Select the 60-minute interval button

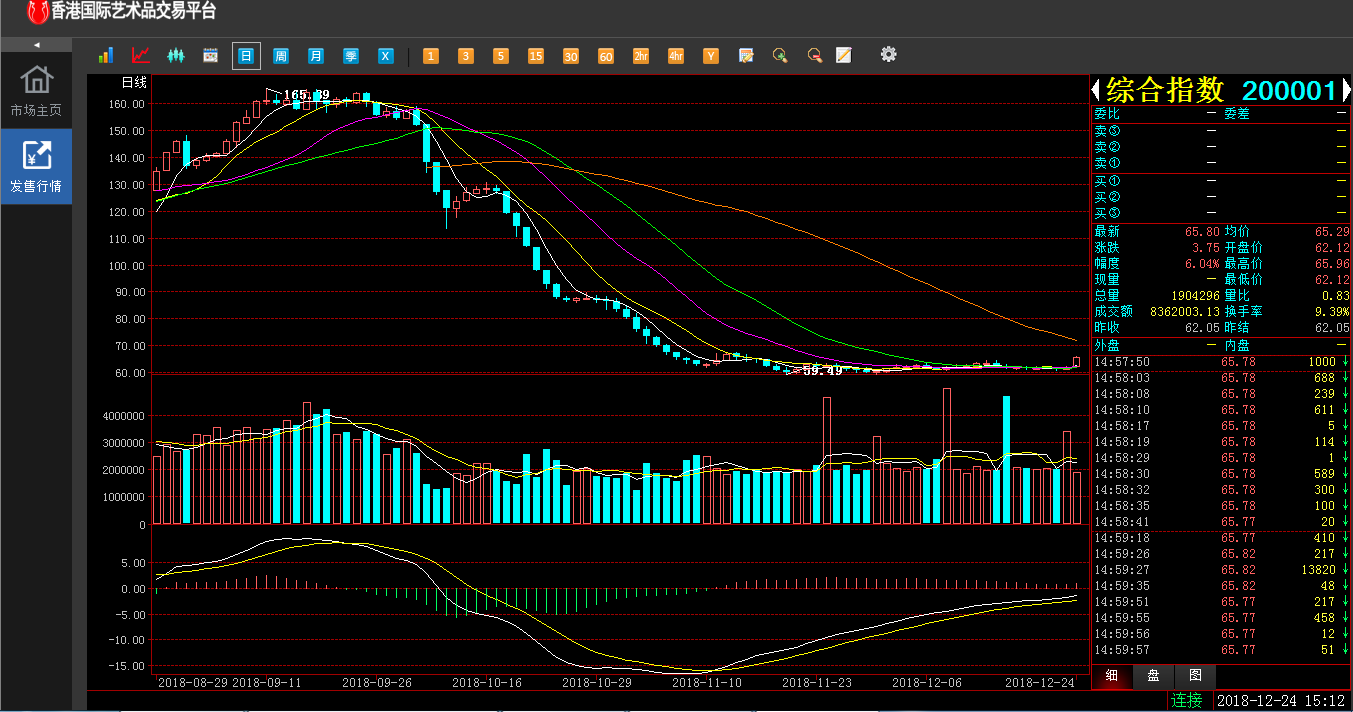click(x=606, y=56)
